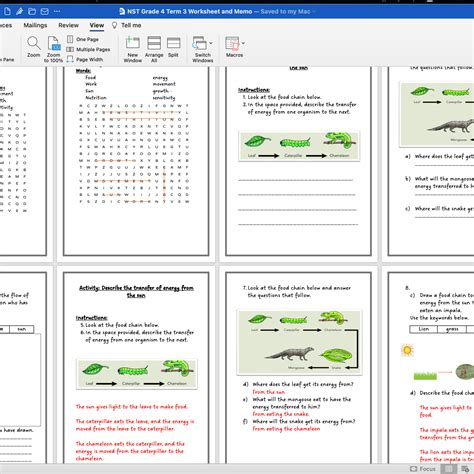
Task: Click the mail share icon in title bar
Action: [x=44, y=12]
